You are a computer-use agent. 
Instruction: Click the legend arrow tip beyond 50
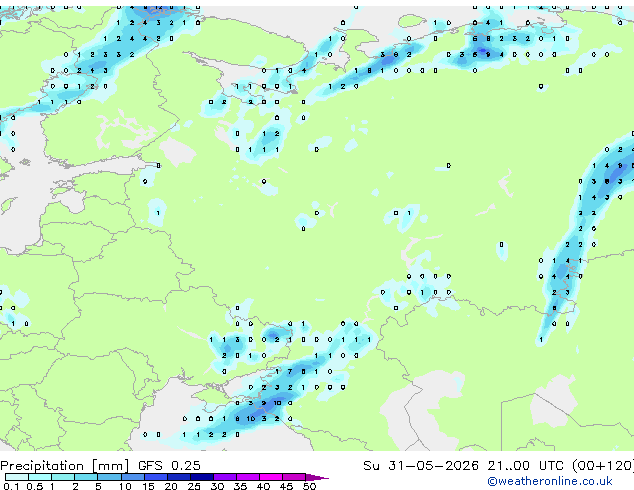[x=317, y=477]
